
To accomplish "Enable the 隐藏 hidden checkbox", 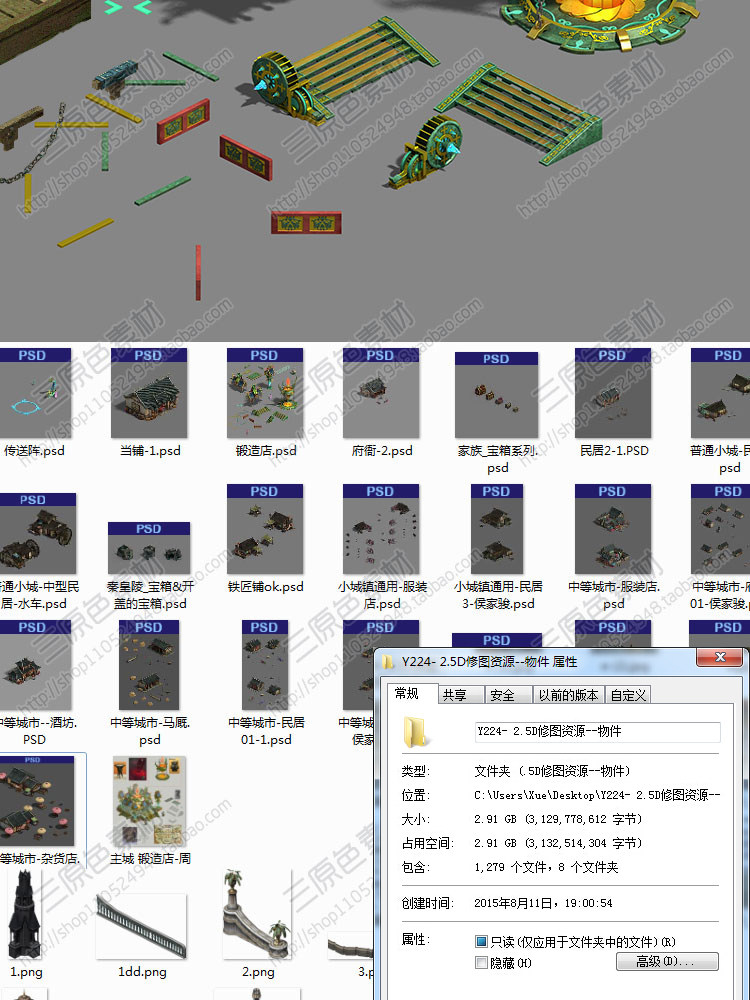I will [x=482, y=962].
